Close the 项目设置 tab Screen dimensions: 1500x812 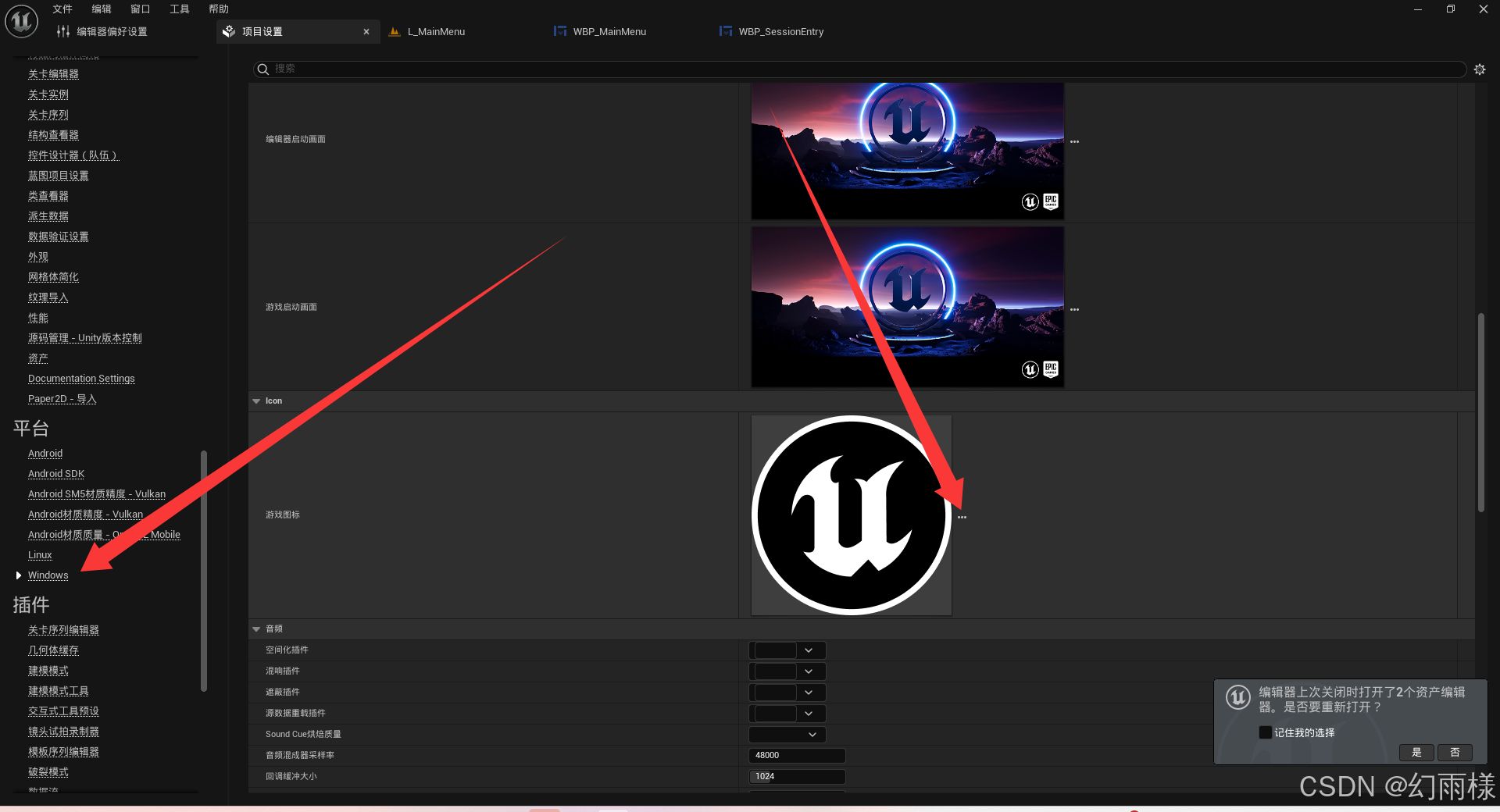(366, 32)
